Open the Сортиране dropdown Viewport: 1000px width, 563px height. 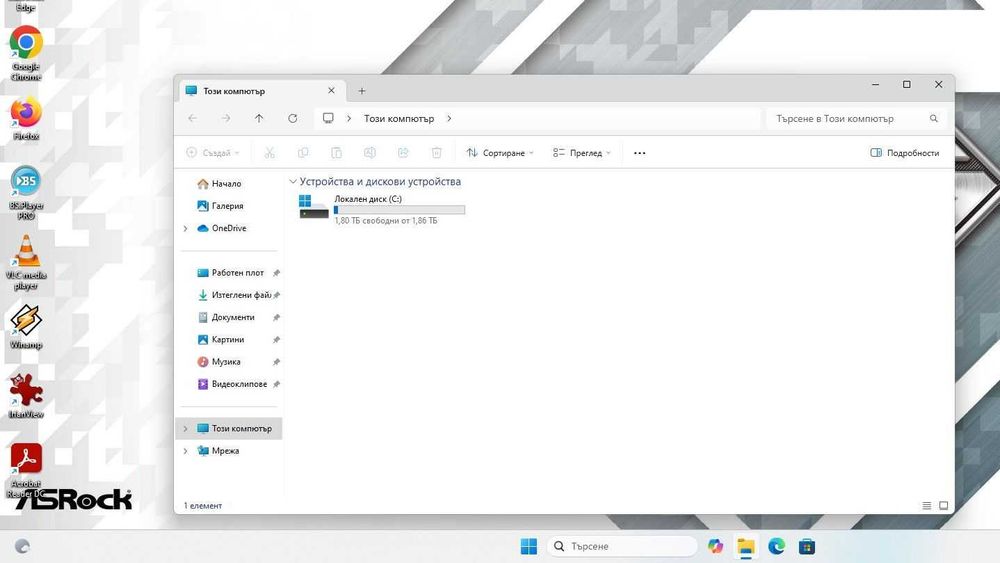(499, 153)
